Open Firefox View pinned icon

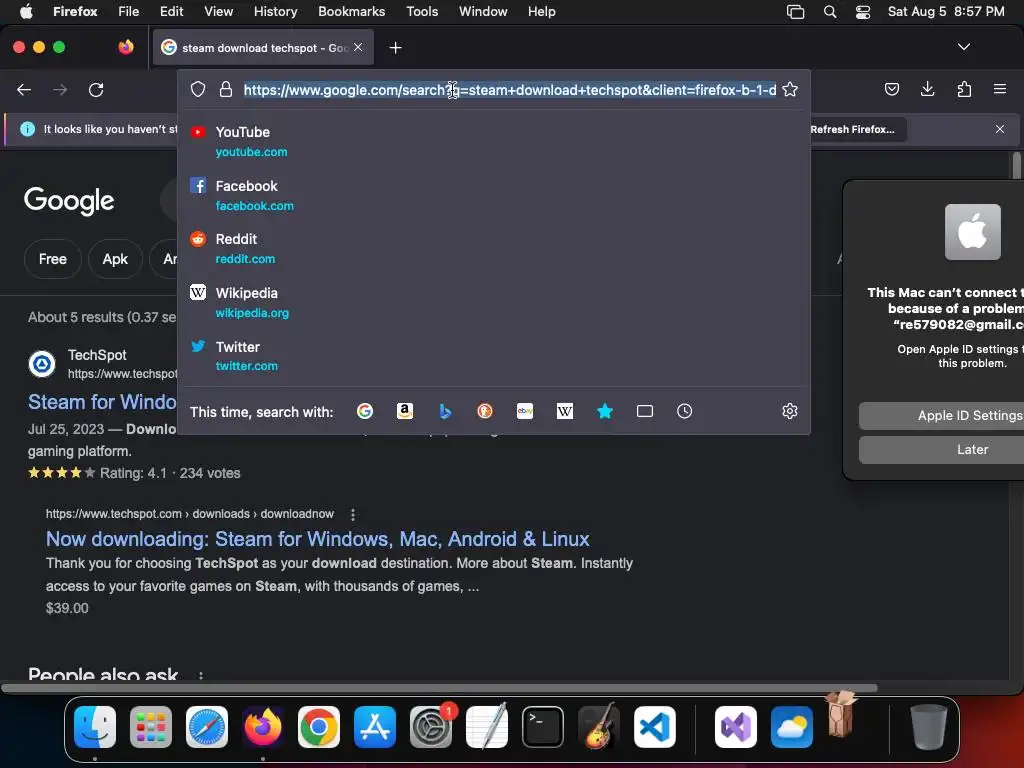[x=126, y=47]
